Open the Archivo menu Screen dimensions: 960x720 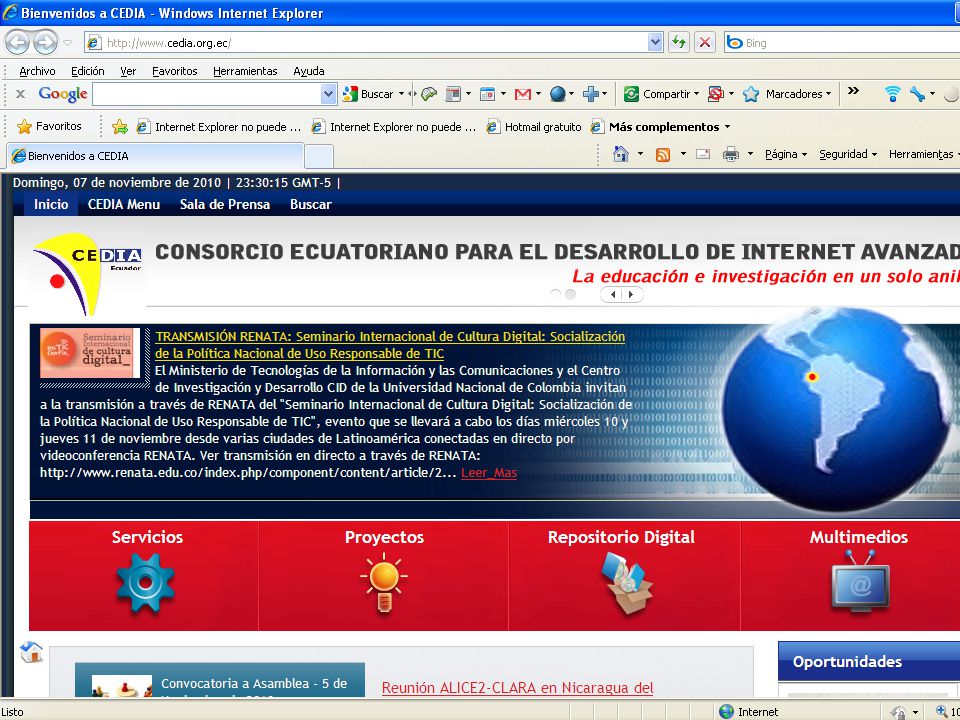37,71
